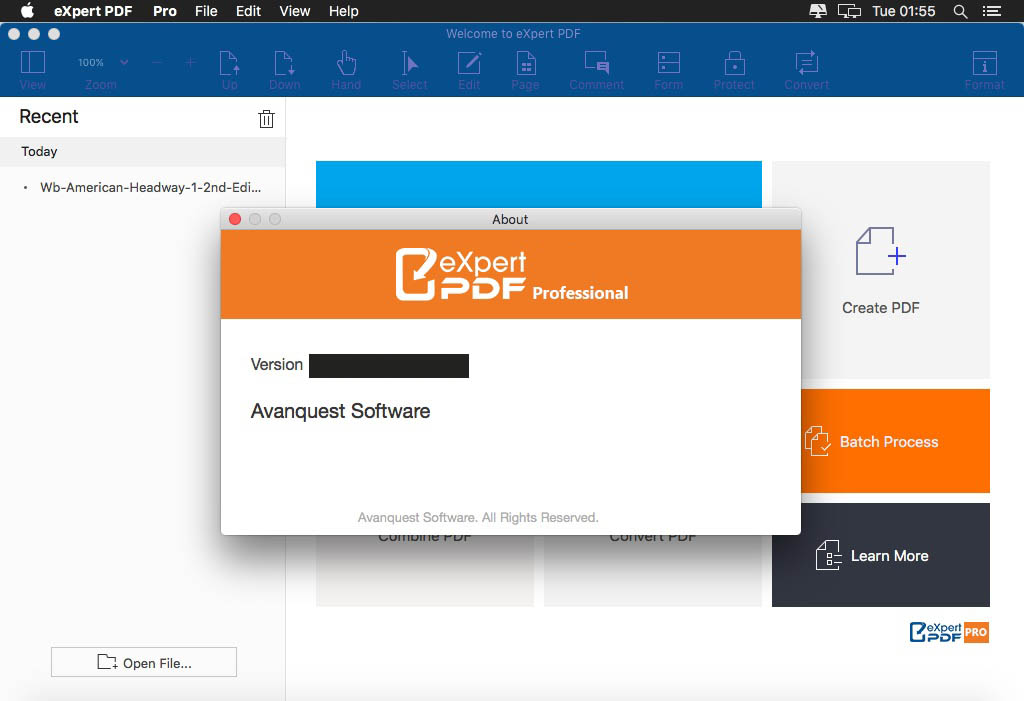
Task: Open the View panel toolbar icon
Action: click(33, 63)
